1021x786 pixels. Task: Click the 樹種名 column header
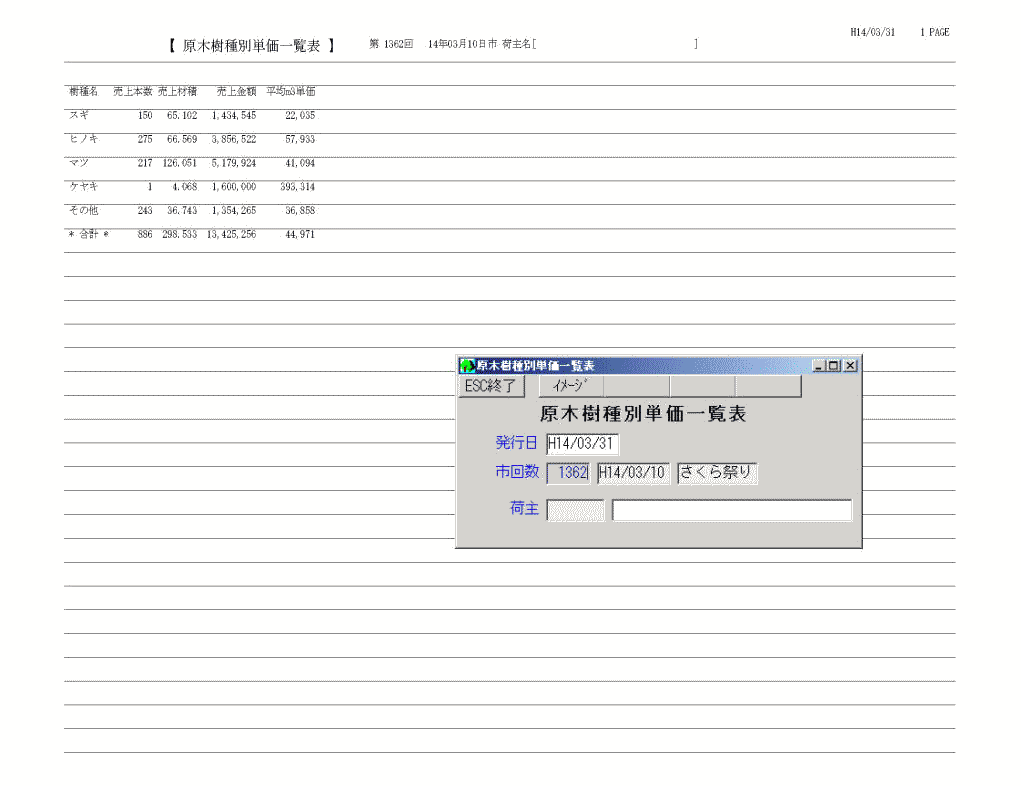(x=84, y=91)
